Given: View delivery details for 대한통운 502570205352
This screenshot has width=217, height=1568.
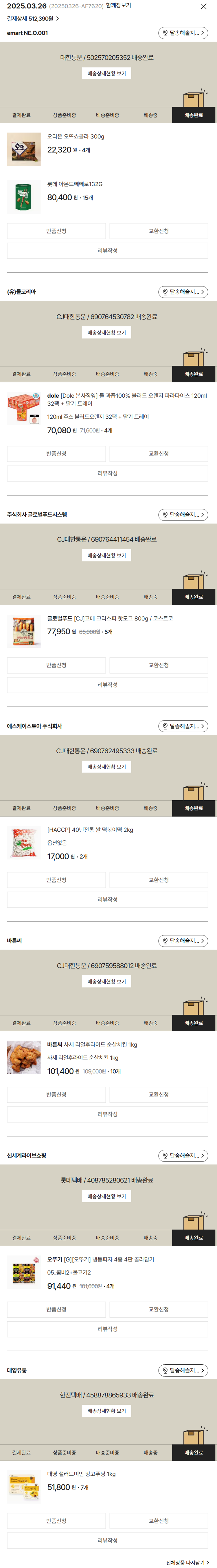Looking at the screenshot, I should tap(107, 74).
